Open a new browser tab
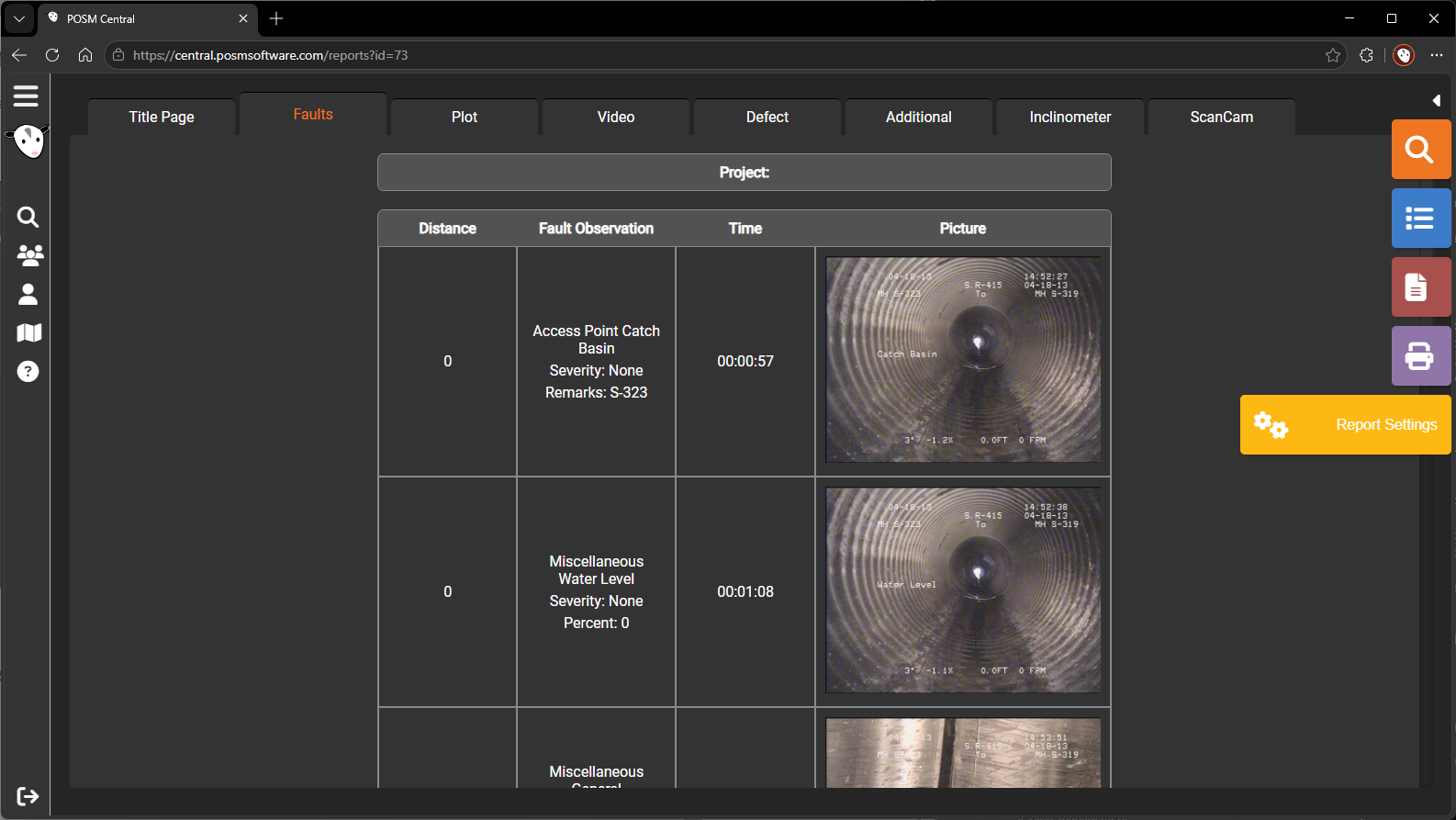 point(276,18)
